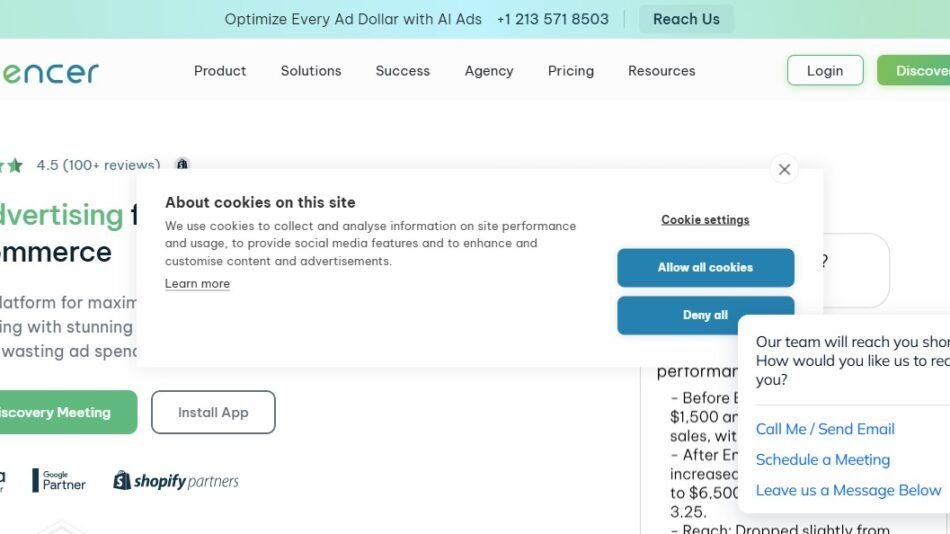Viewport: 950px width, 534px height.
Task: Click the Reach Us button
Action: pyautogui.click(x=686, y=19)
